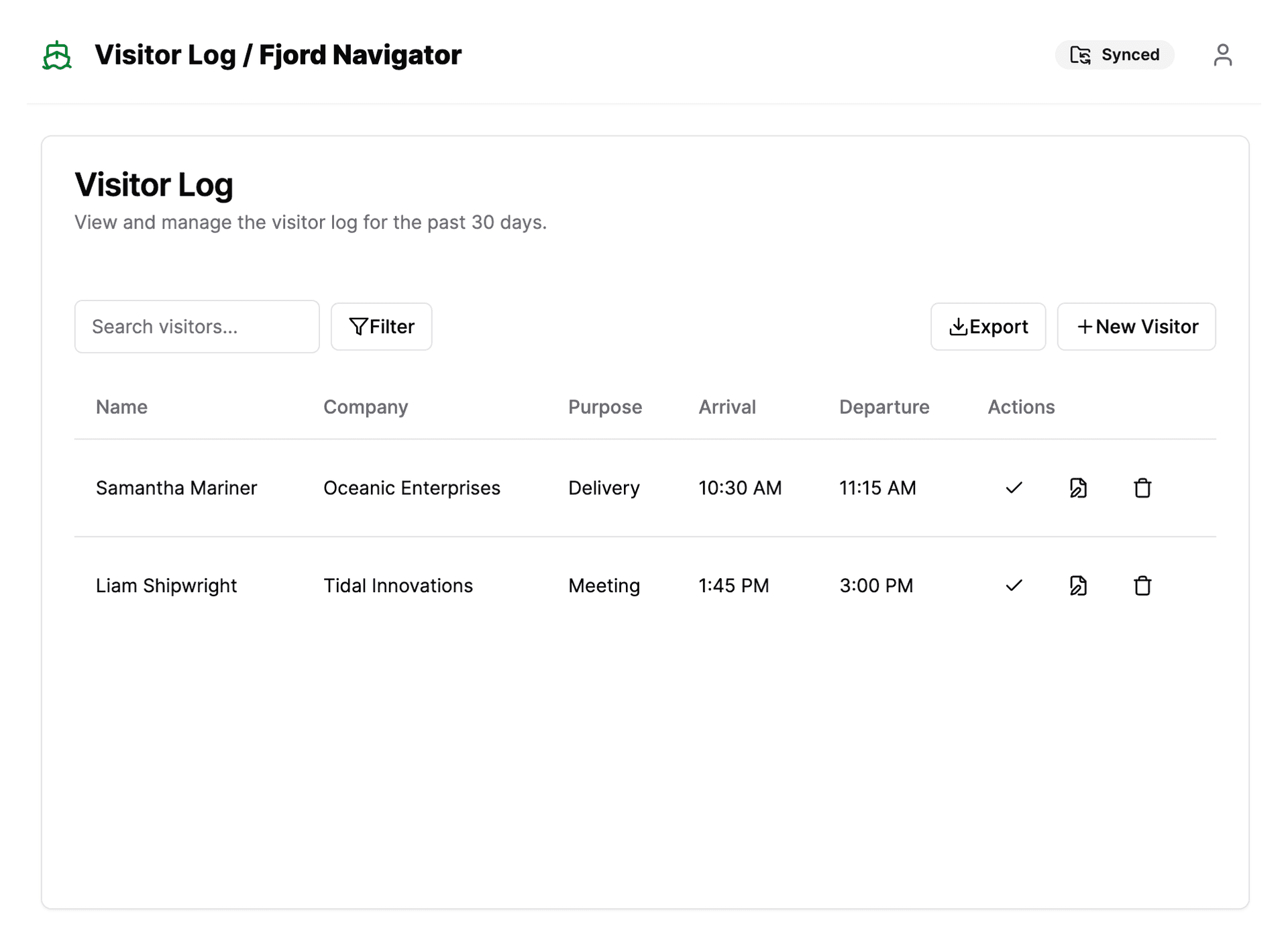Delete Samantha Mariner's entry with trash icon
Viewport: 1288px width, 949px height.
(x=1142, y=488)
